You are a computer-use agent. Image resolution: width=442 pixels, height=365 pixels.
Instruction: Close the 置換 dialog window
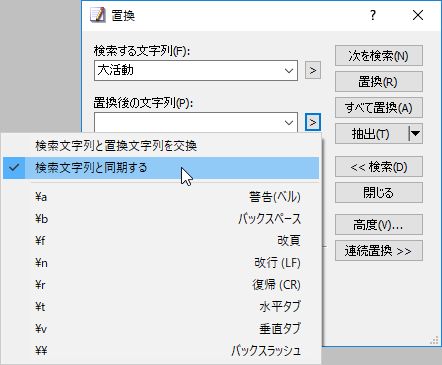click(418, 15)
